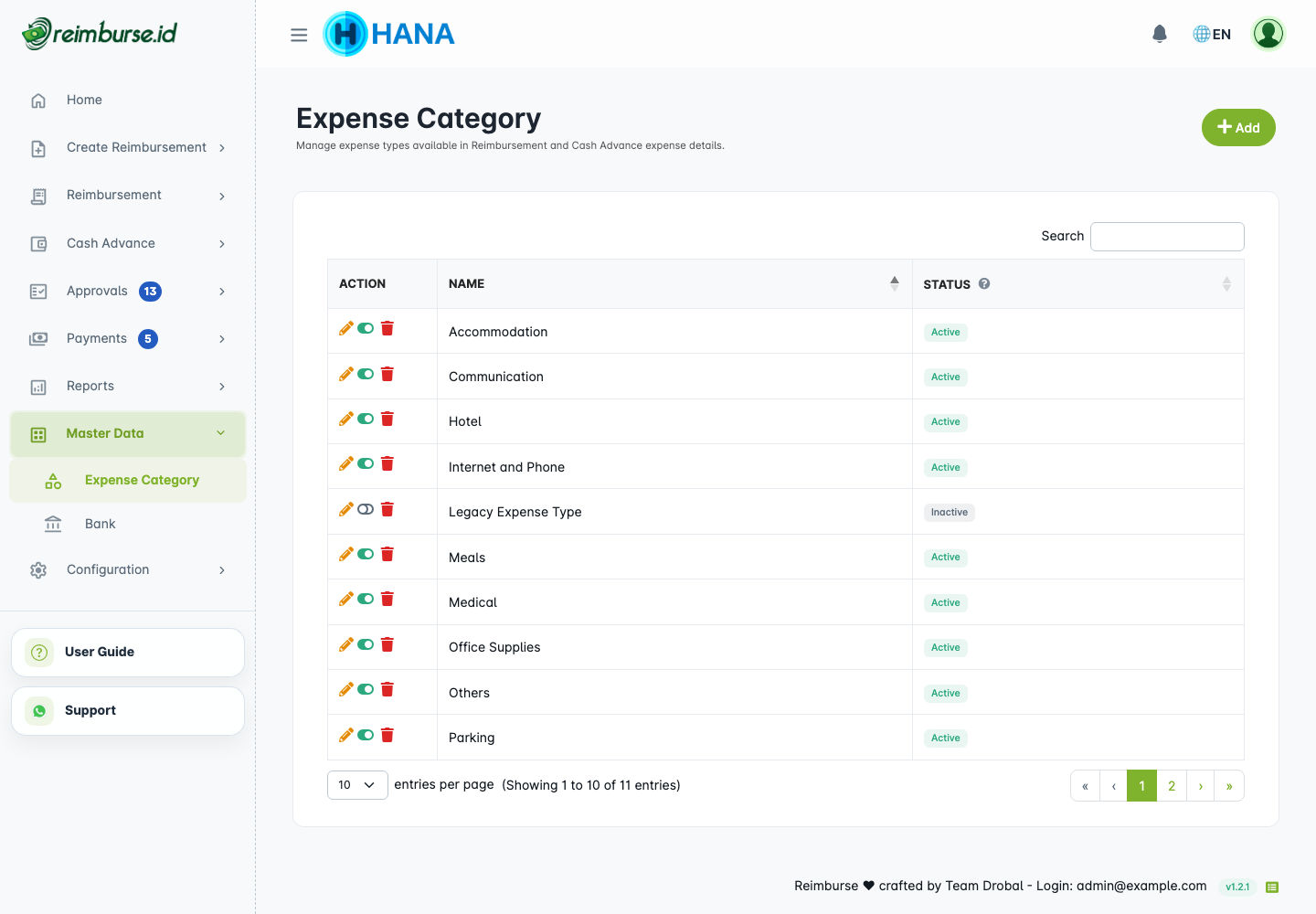Open the Reports menu

click(128, 386)
